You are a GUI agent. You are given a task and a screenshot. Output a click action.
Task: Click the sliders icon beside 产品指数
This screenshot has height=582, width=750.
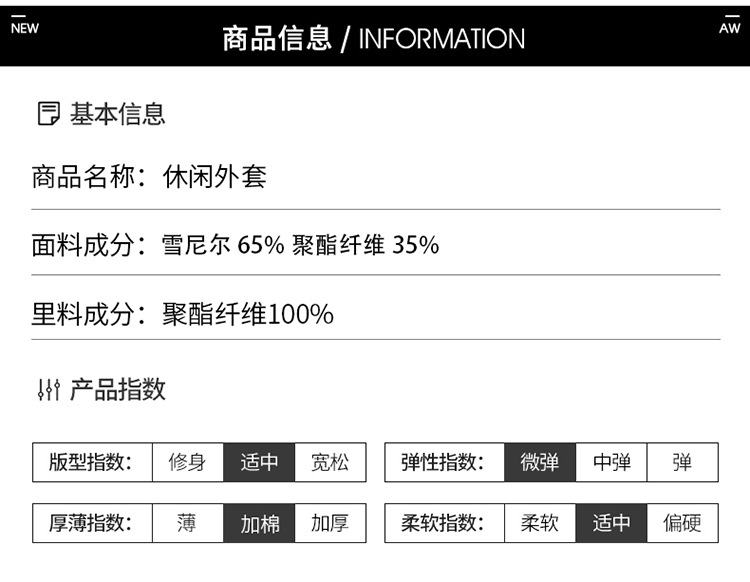point(48,389)
